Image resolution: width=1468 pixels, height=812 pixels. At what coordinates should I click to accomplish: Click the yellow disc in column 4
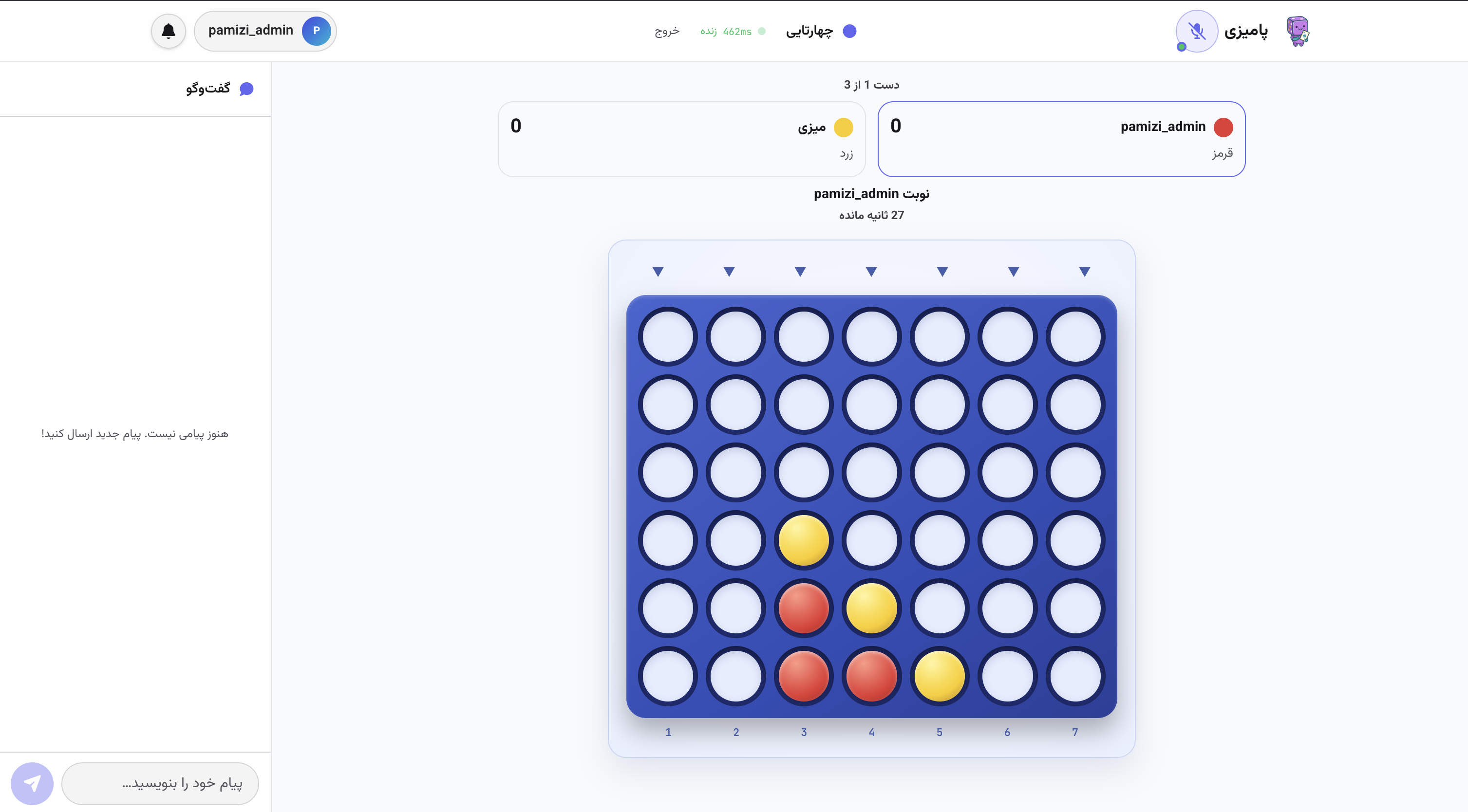coord(872,608)
